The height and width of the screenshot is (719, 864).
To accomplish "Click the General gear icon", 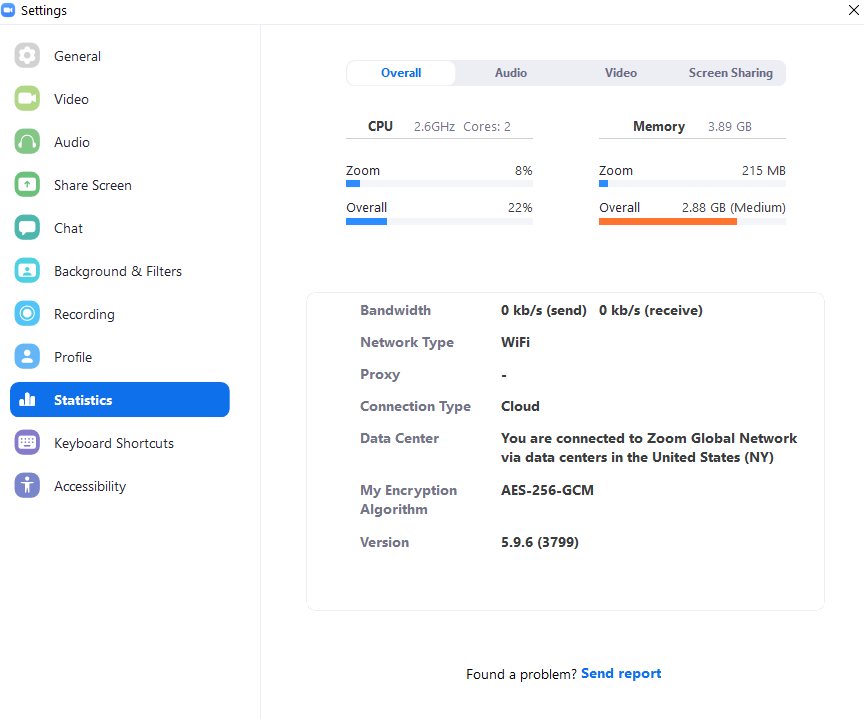I will click(x=27, y=56).
